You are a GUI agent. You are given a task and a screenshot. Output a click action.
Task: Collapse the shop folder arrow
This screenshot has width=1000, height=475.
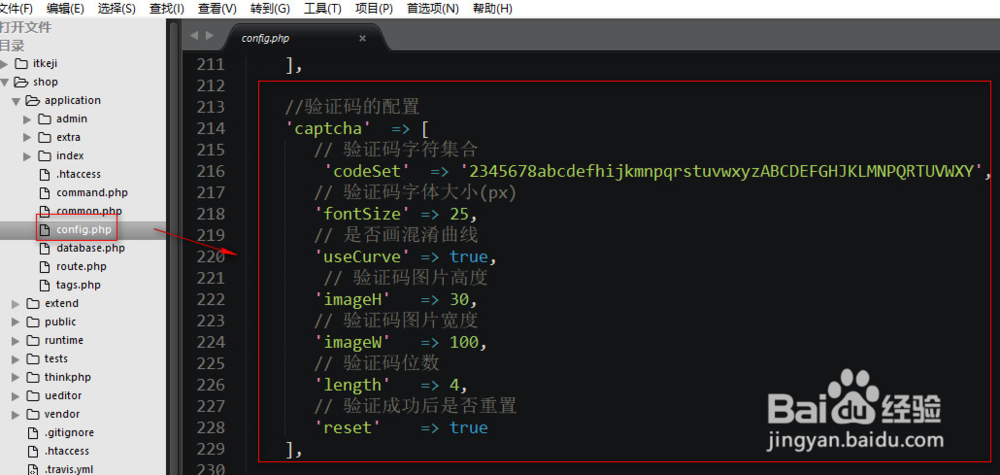pos(4,82)
